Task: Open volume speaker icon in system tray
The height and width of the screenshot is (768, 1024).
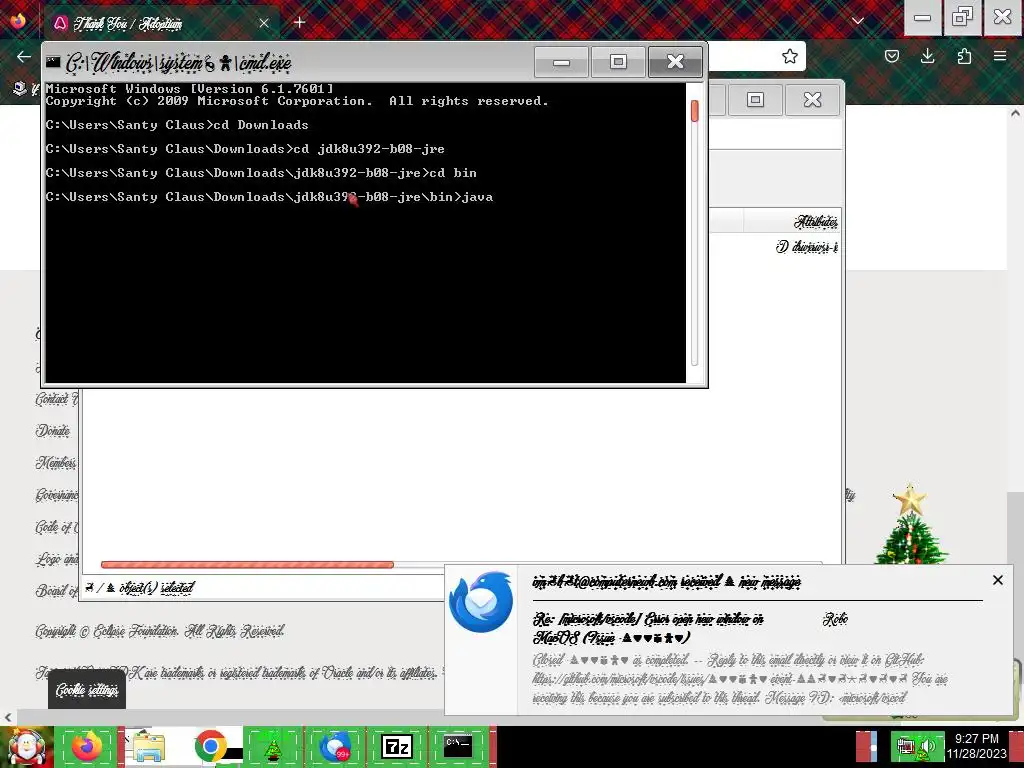Action: click(928, 746)
